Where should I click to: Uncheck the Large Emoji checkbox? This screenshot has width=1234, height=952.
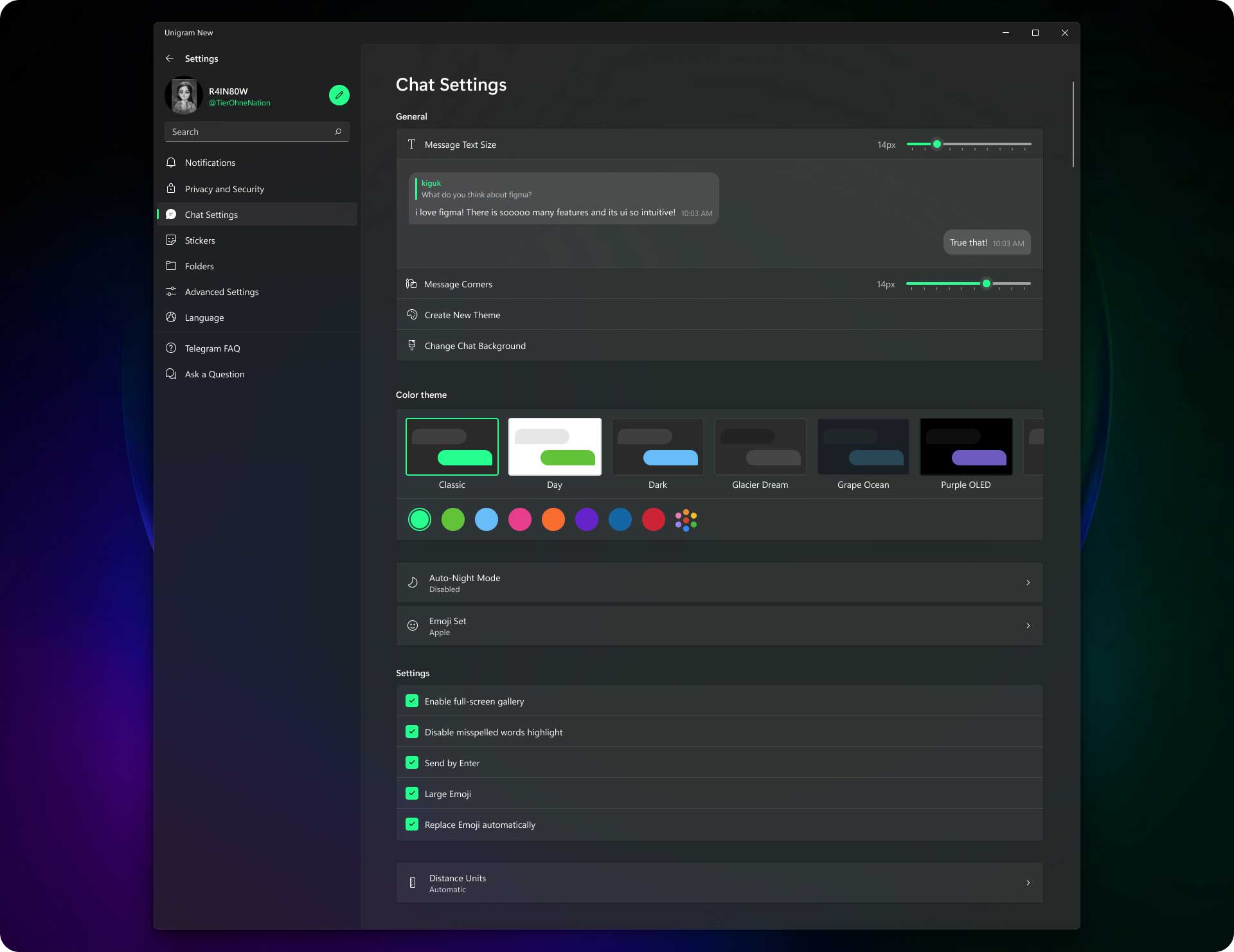[412, 793]
